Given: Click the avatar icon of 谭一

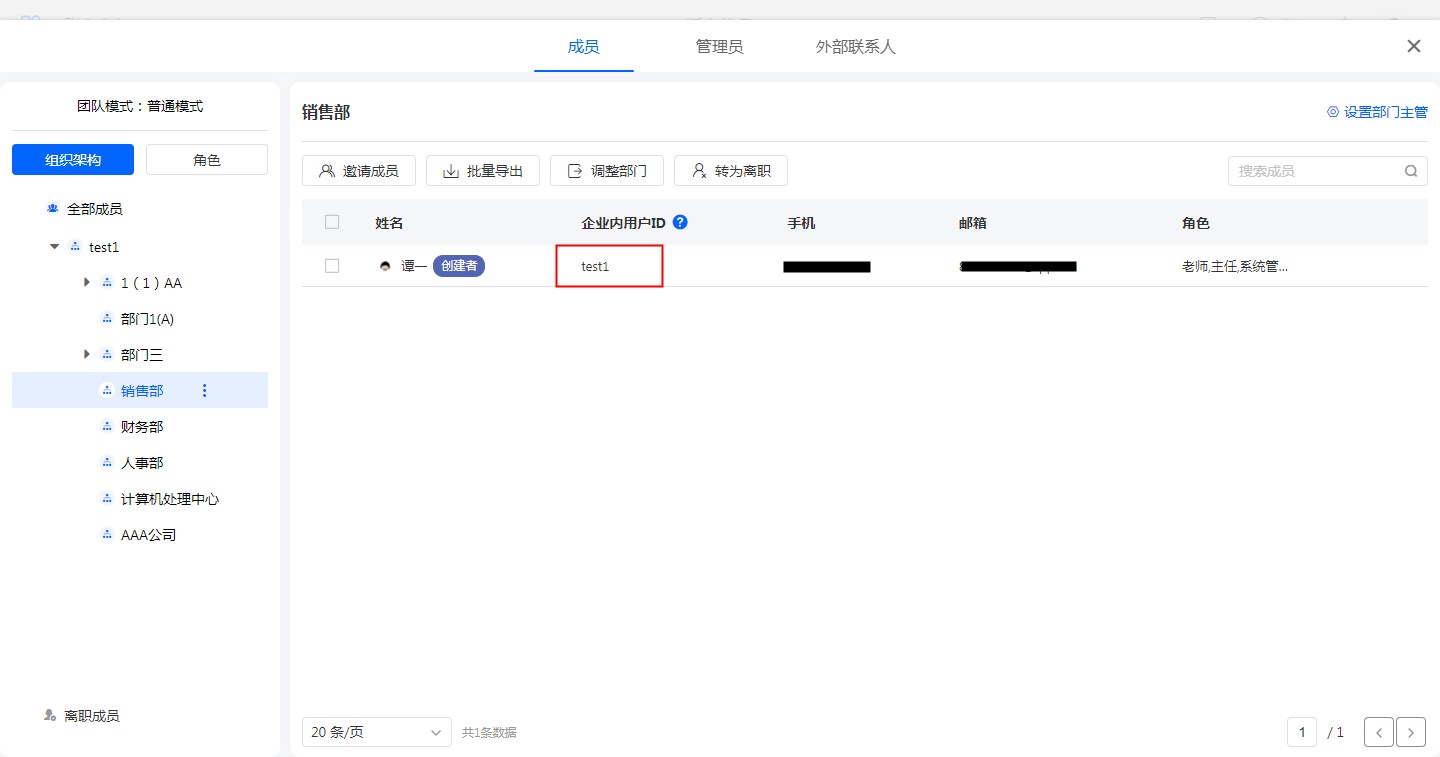Looking at the screenshot, I should [385, 267].
